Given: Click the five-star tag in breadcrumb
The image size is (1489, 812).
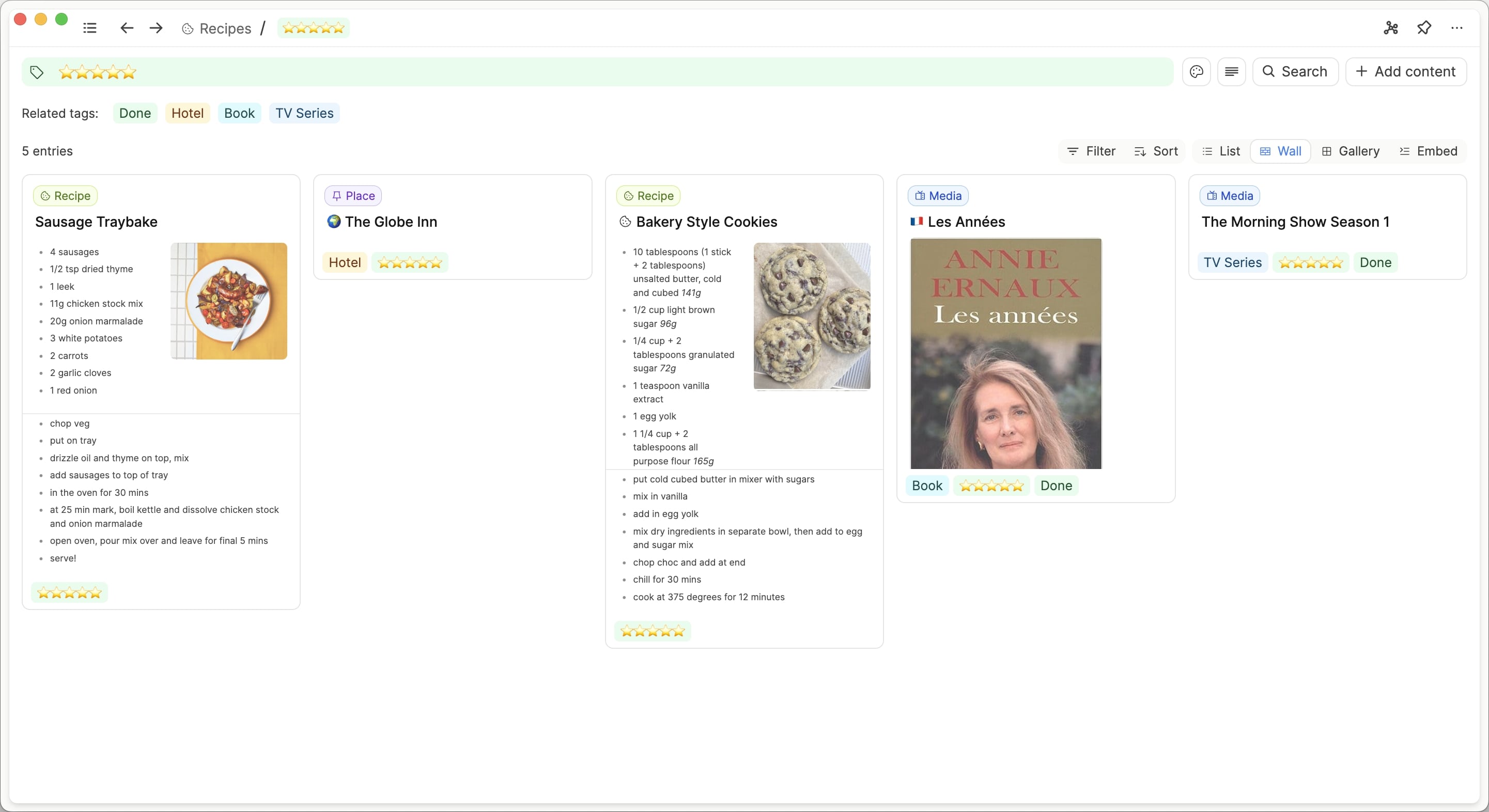Looking at the screenshot, I should 313,28.
